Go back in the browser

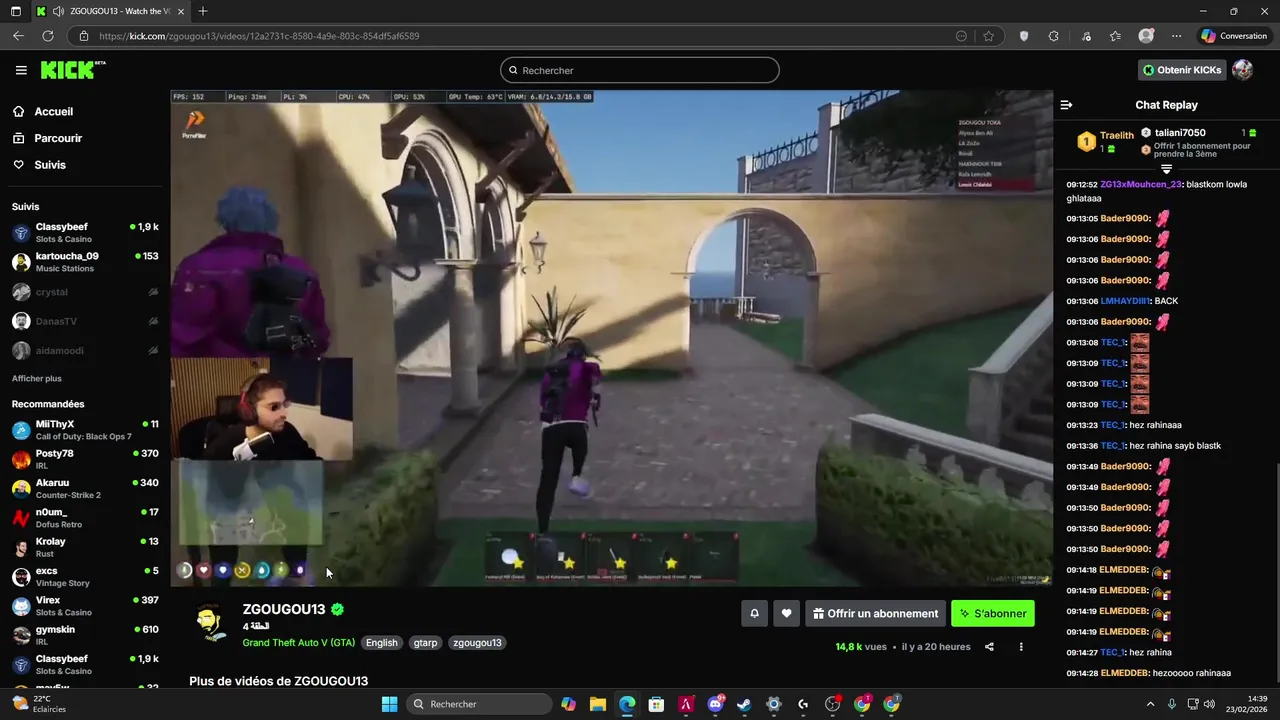point(18,36)
